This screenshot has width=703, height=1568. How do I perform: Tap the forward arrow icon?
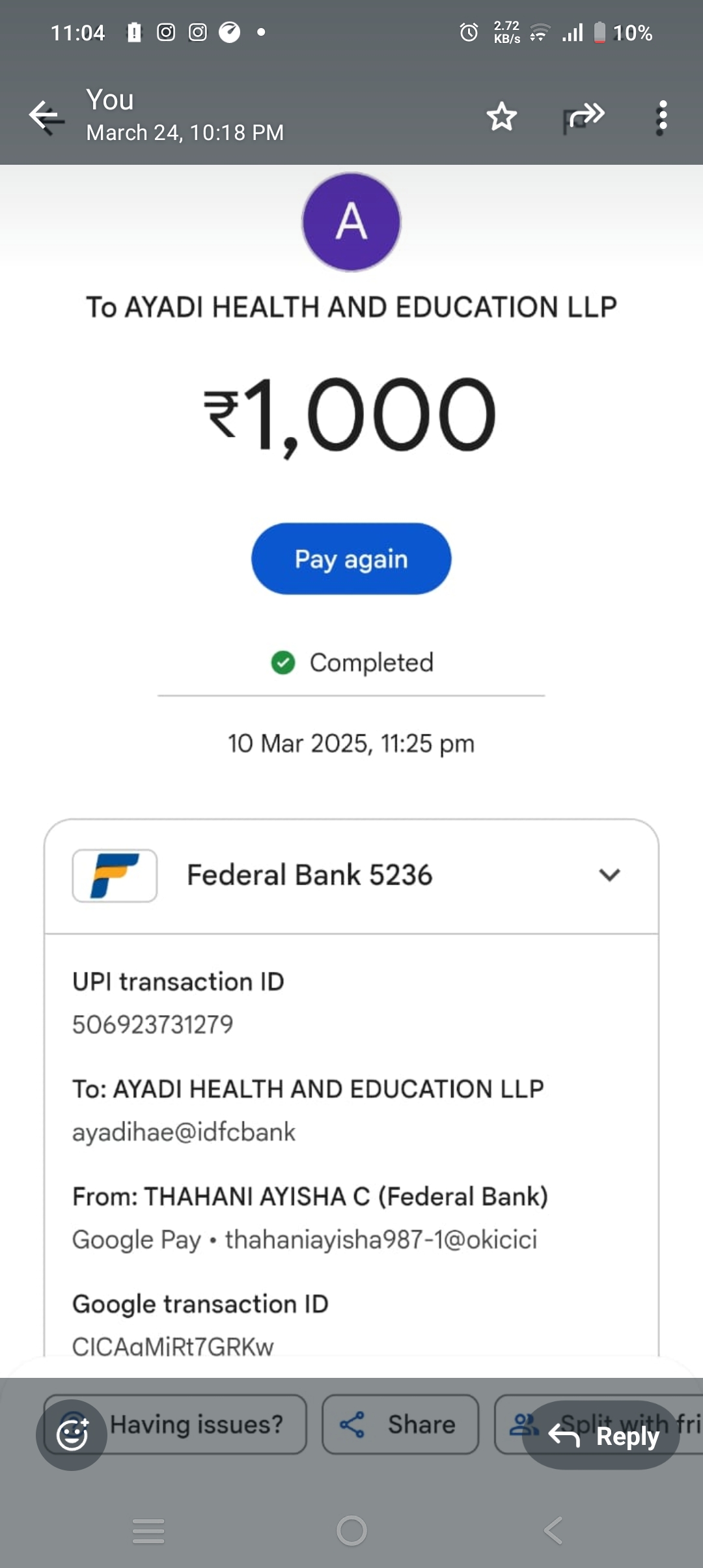[584, 117]
